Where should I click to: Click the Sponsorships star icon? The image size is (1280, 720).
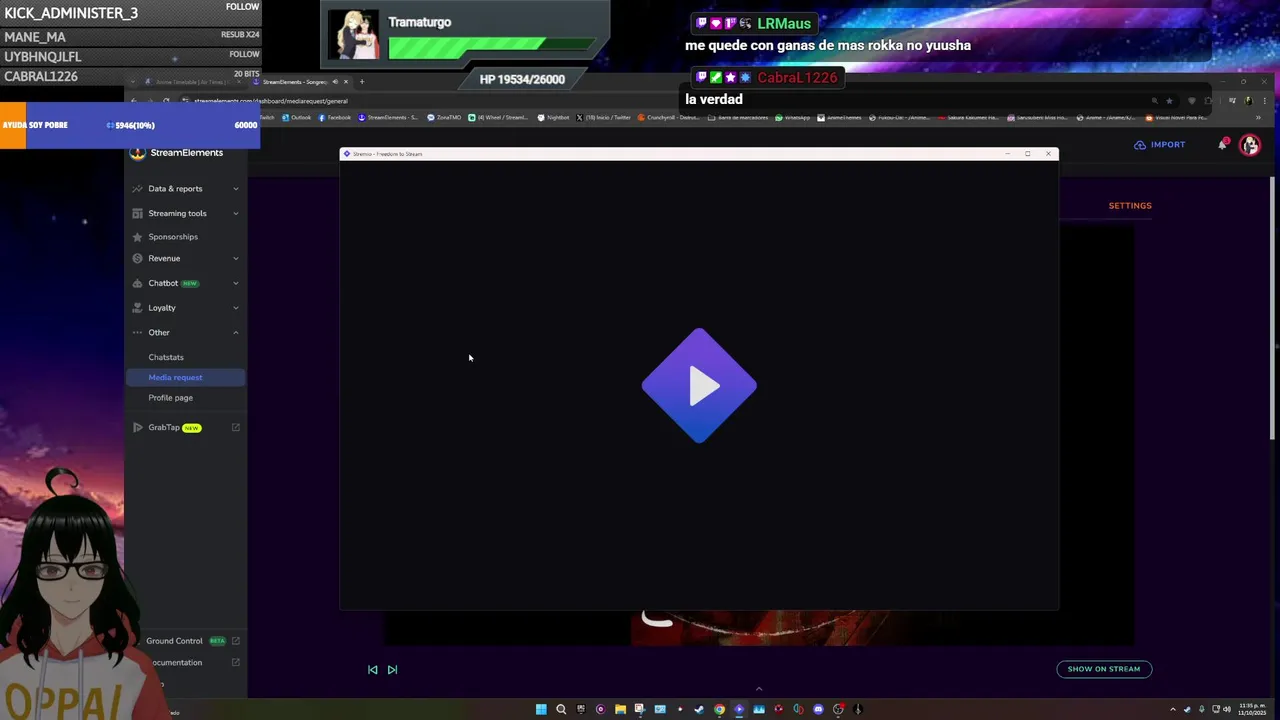click(137, 237)
